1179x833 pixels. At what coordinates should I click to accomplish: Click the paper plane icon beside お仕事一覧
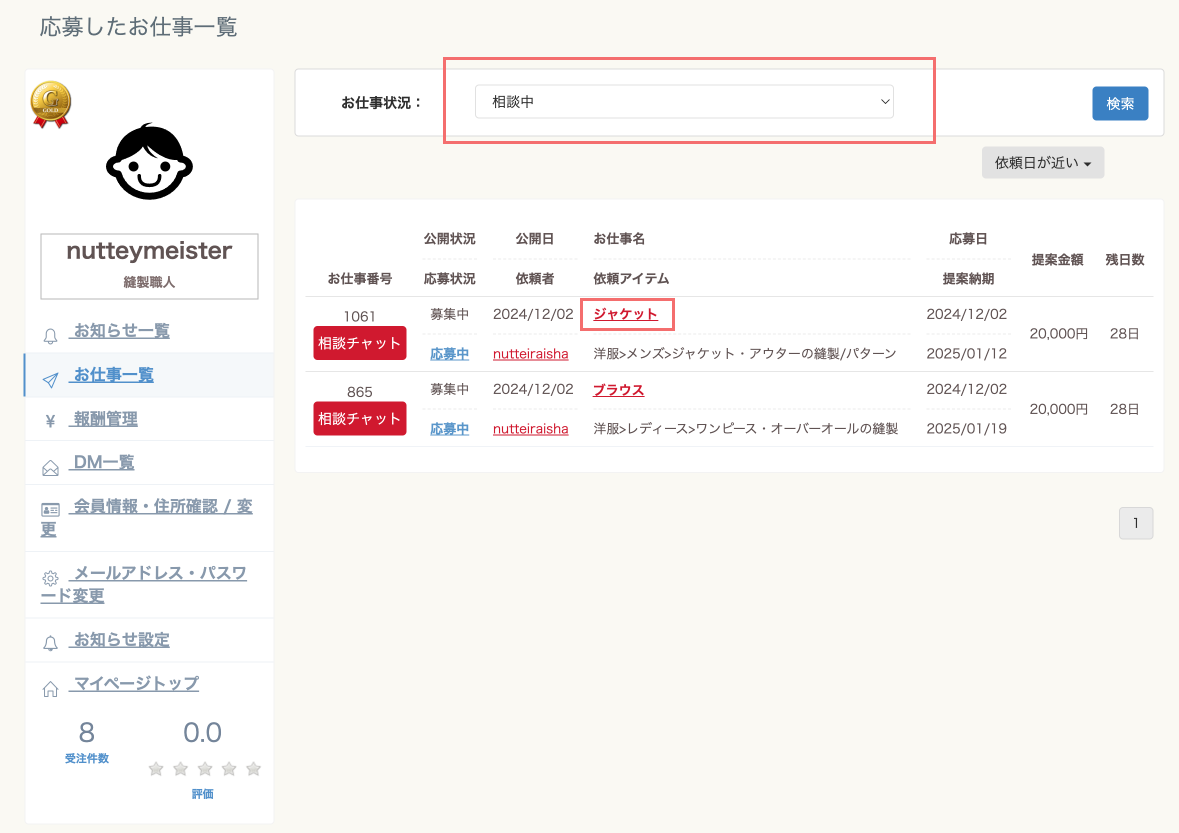50,380
